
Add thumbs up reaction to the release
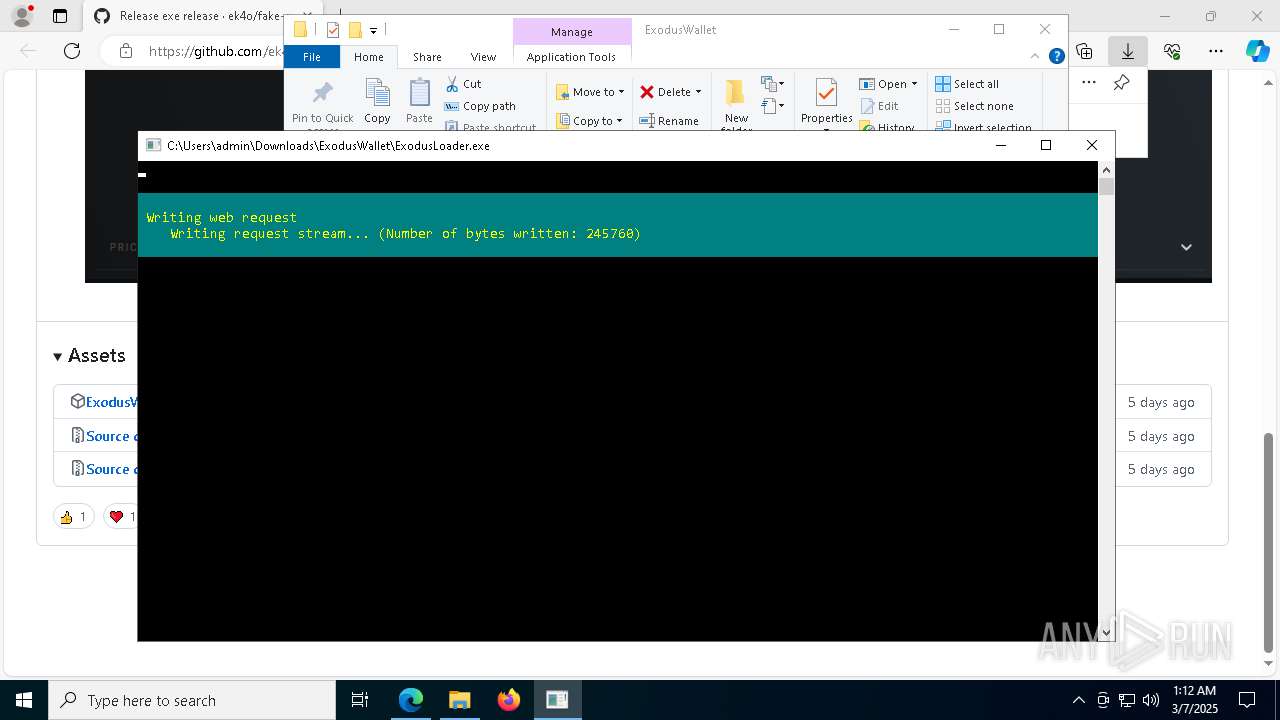73,516
